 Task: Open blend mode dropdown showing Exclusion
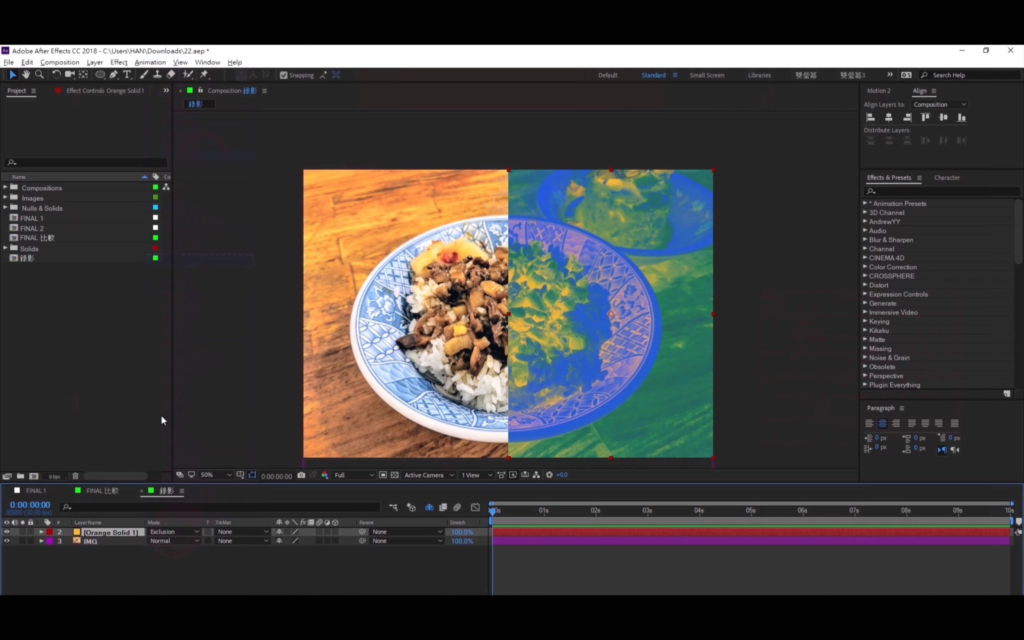[174, 532]
